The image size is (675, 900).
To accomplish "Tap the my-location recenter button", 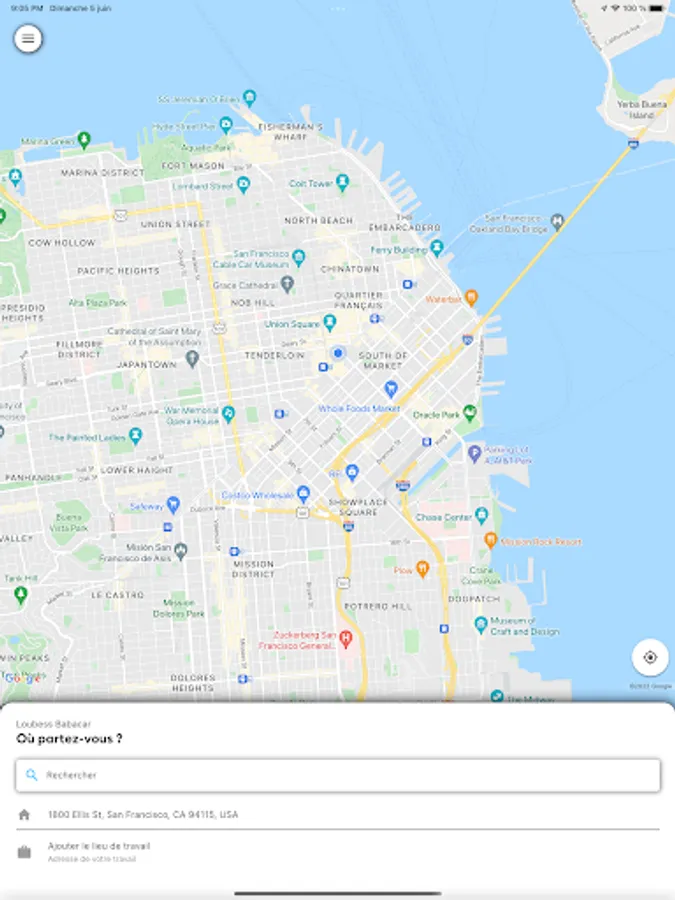I will point(650,657).
